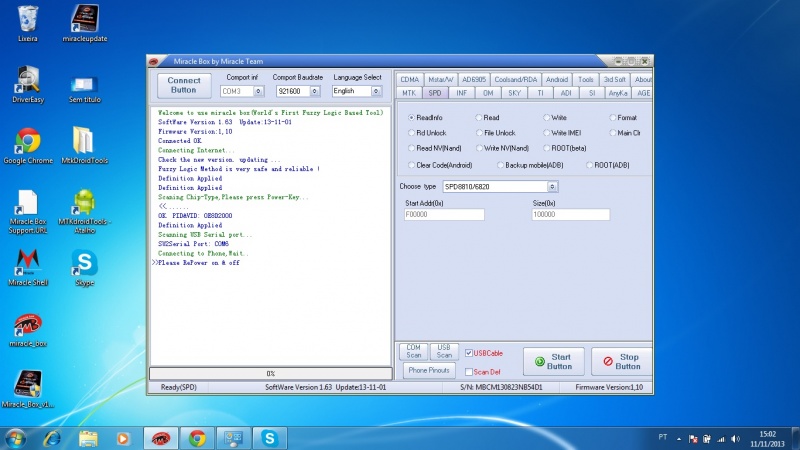Click the Connect Button

tap(184, 85)
